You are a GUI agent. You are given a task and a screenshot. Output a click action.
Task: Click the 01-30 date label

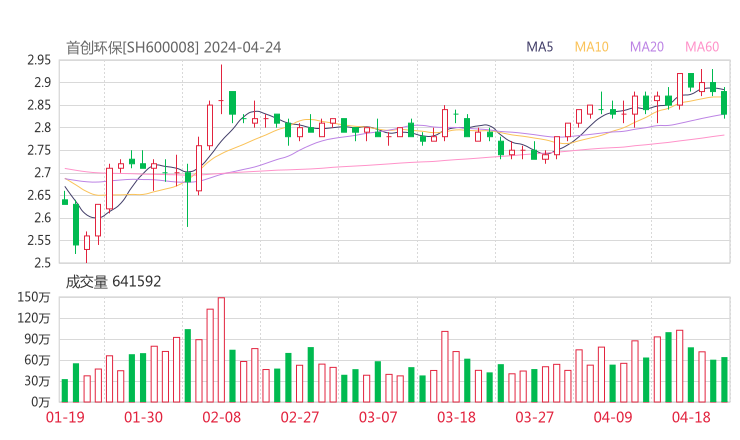(143, 417)
